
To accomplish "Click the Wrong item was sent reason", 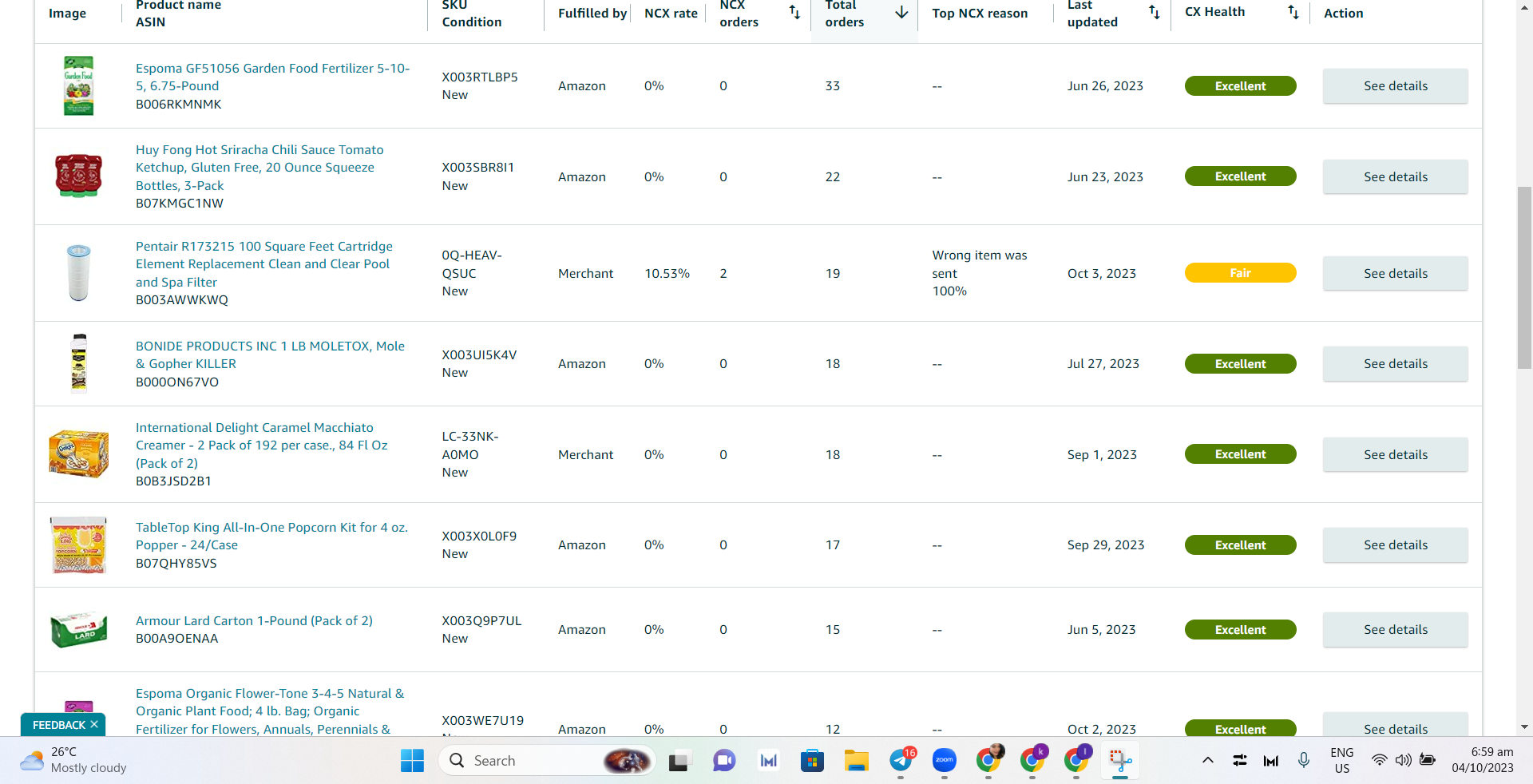I will [x=980, y=264].
